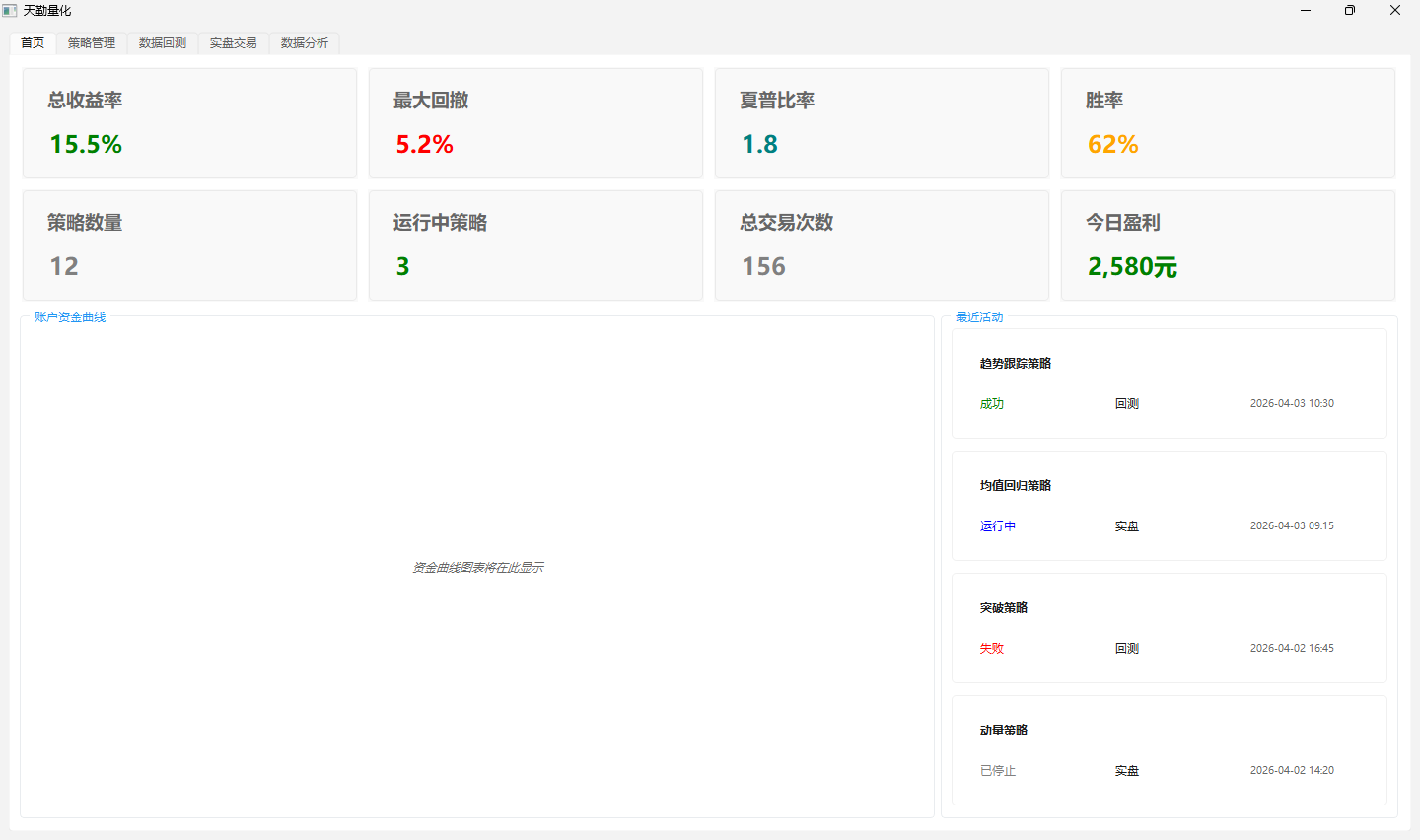This screenshot has width=1420, height=840.
Task: Click the 夏普比率 1.8 card
Action: [882, 123]
